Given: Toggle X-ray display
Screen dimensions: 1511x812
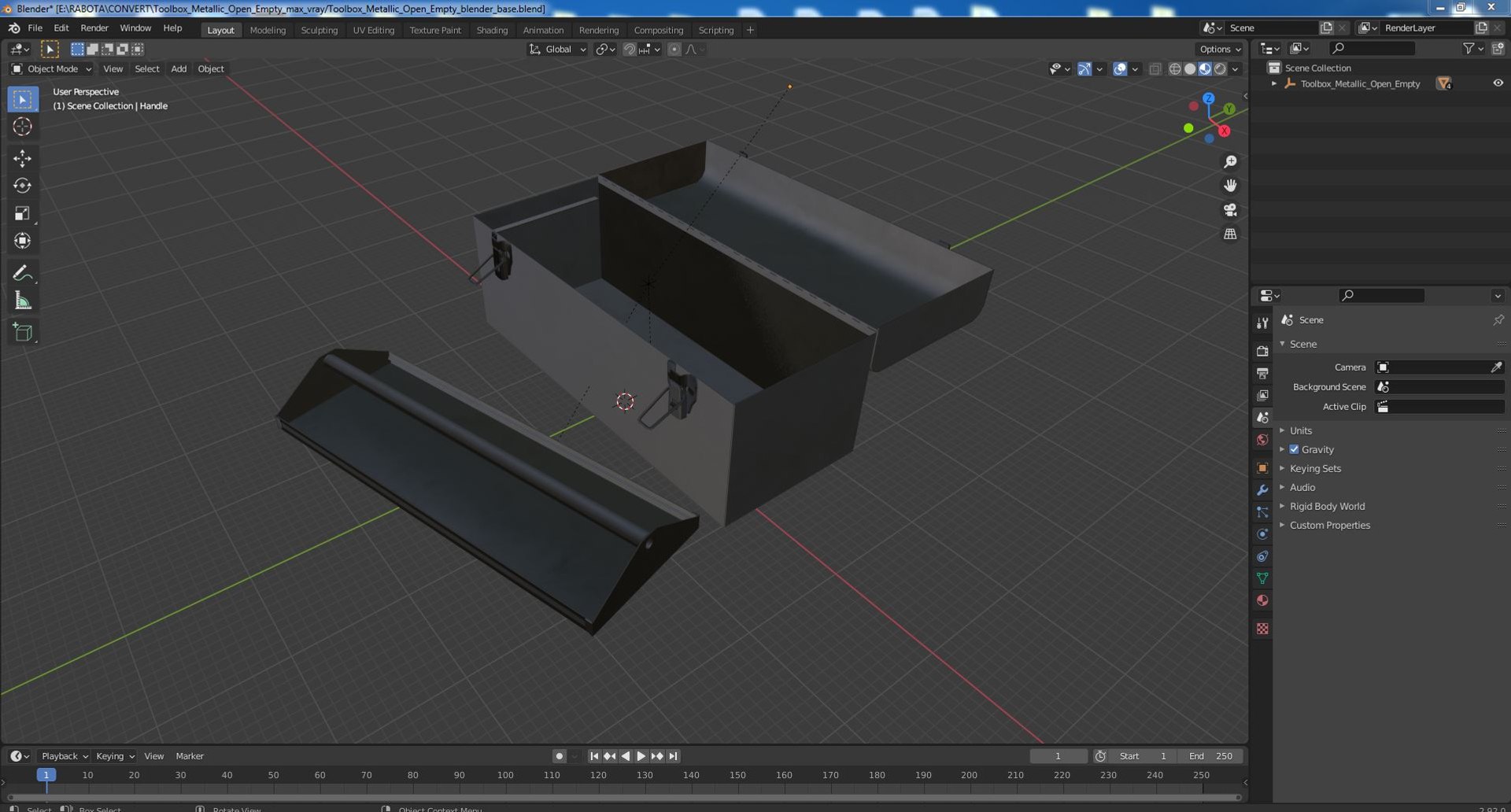Looking at the screenshot, I should (x=1154, y=69).
